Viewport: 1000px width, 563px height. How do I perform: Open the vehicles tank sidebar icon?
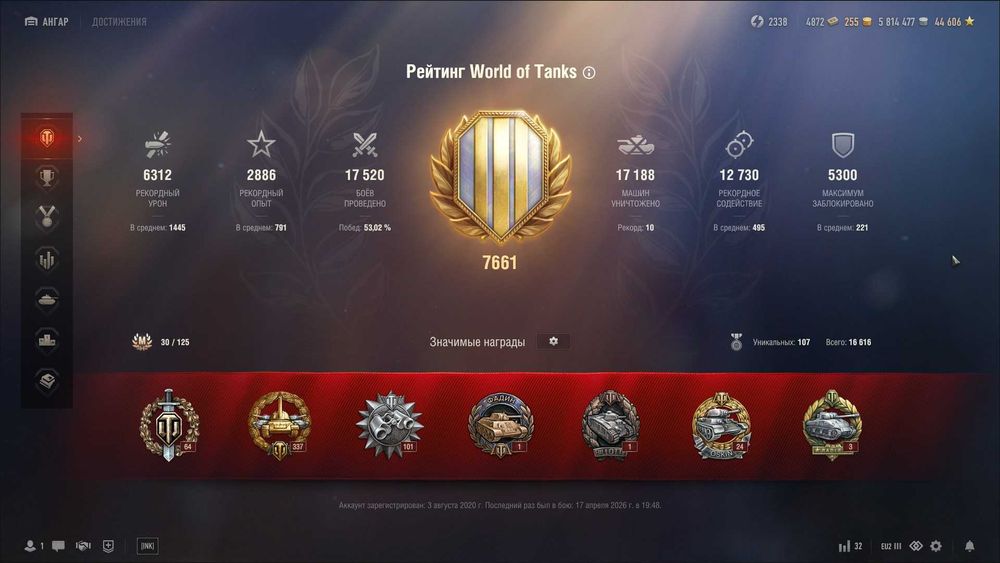47,300
